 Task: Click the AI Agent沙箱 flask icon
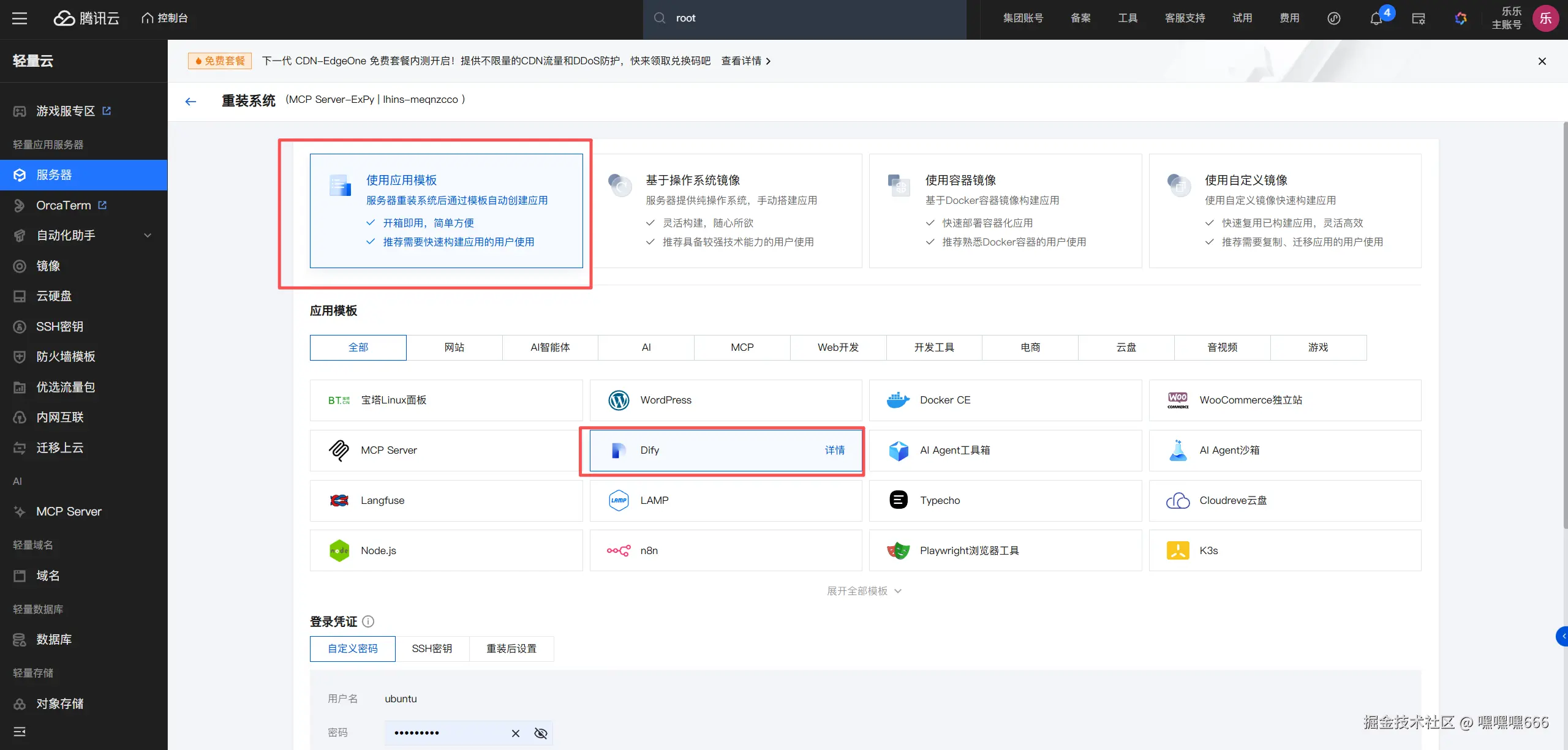pyautogui.click(x=1178, y=451)
